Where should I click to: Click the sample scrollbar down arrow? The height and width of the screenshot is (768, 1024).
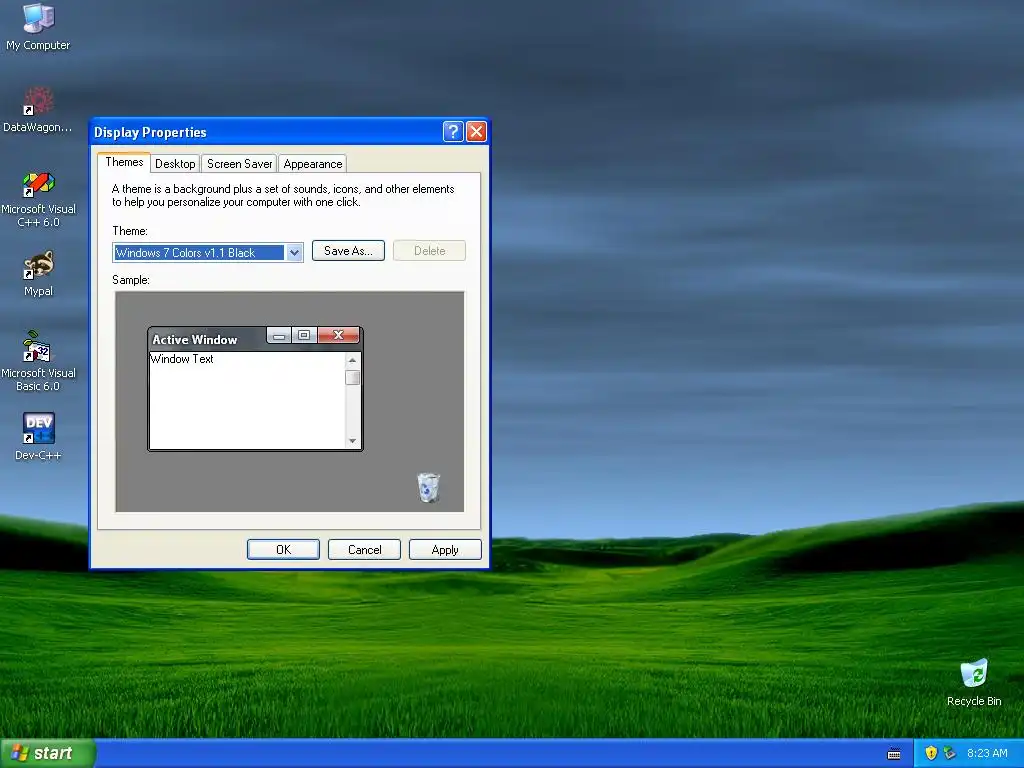coord(353,441)
